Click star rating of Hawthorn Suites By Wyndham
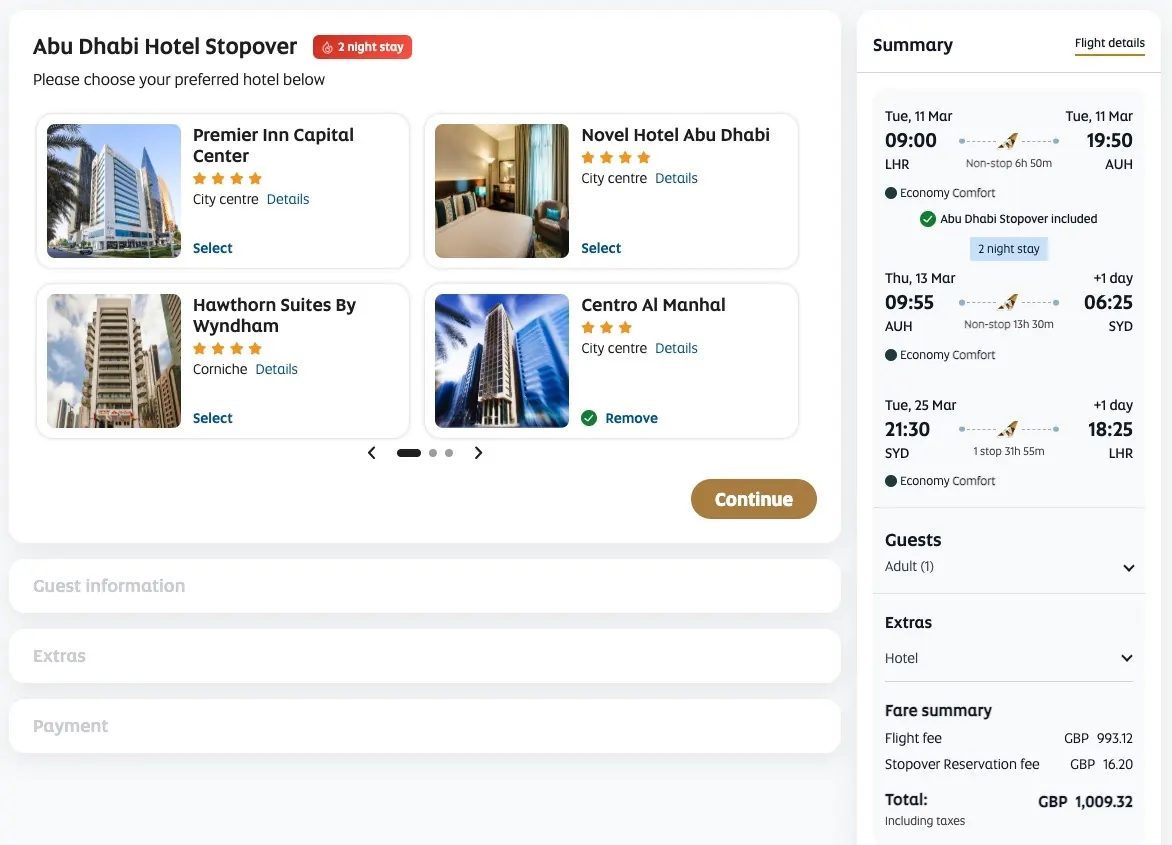The height and width of the screenshot is (845, 1172). pyautogui.click(x=227, y=348)
